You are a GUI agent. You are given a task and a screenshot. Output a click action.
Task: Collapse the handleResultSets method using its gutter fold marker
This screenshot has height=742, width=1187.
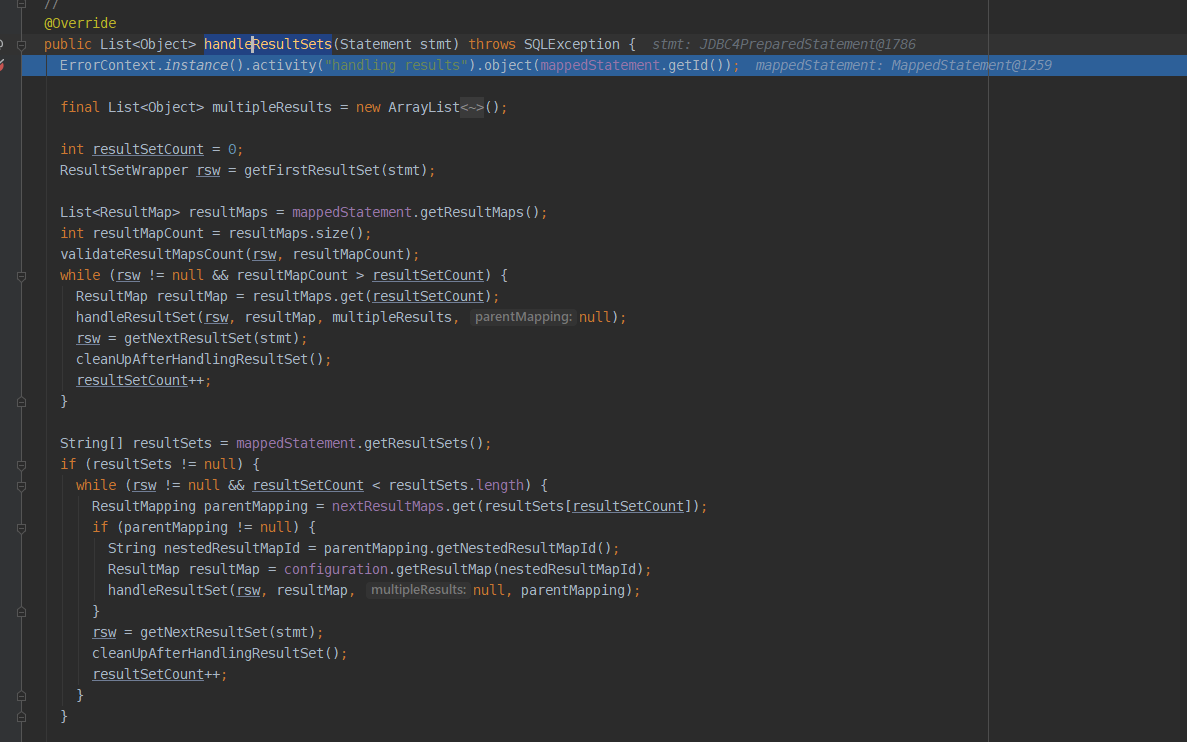coord(21,45)
